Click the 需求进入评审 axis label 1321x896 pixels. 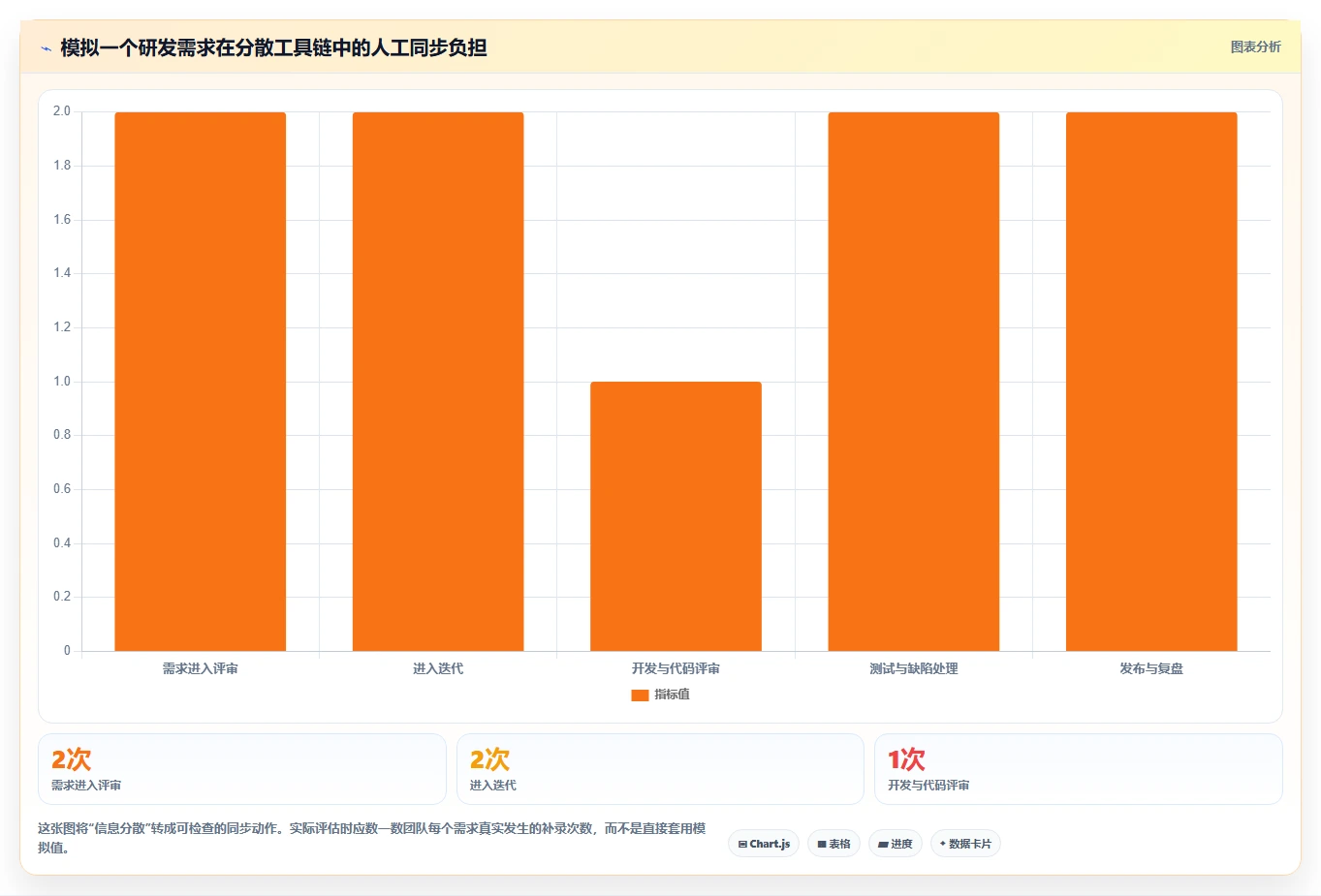[201, 668]
